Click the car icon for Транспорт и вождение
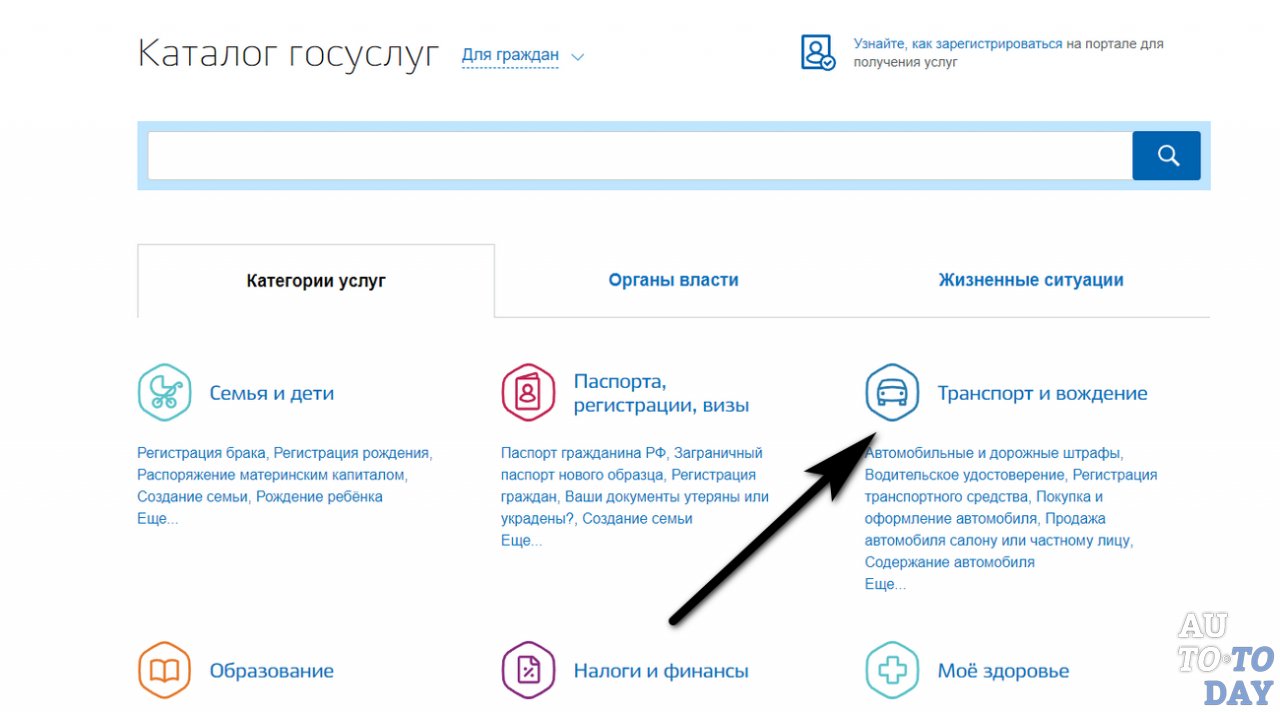This screenshot has width=1280, height=712. point(892,392)
